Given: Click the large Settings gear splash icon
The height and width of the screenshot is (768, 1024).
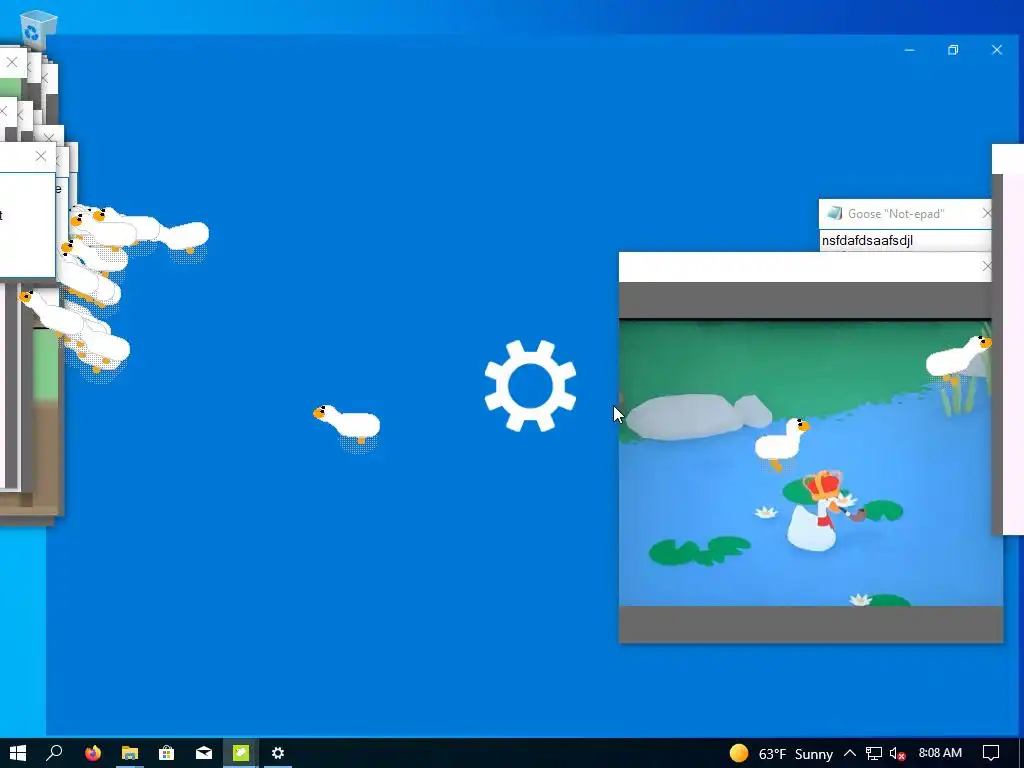Looking at the screenshot, I should click(530, 385).
